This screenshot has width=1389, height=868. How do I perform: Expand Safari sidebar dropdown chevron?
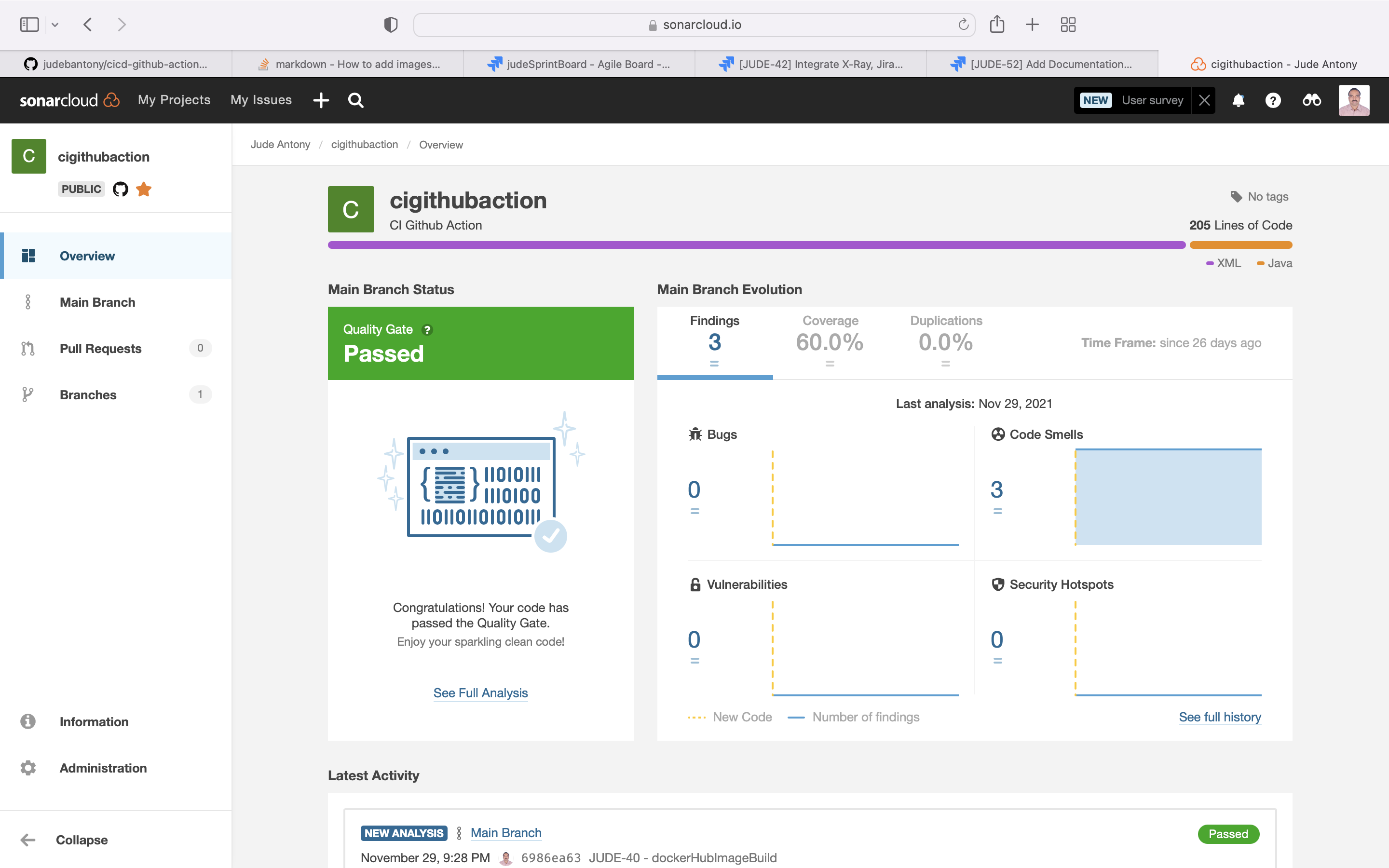click(55, 25)
